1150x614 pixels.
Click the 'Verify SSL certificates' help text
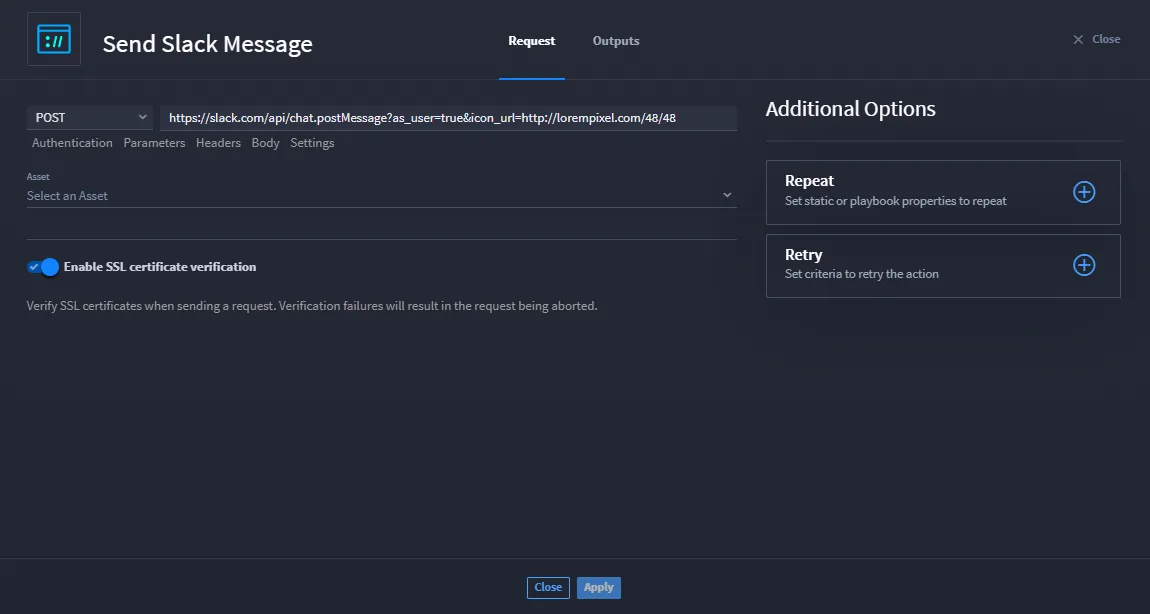pyautogui.click(x=312, y=306)
